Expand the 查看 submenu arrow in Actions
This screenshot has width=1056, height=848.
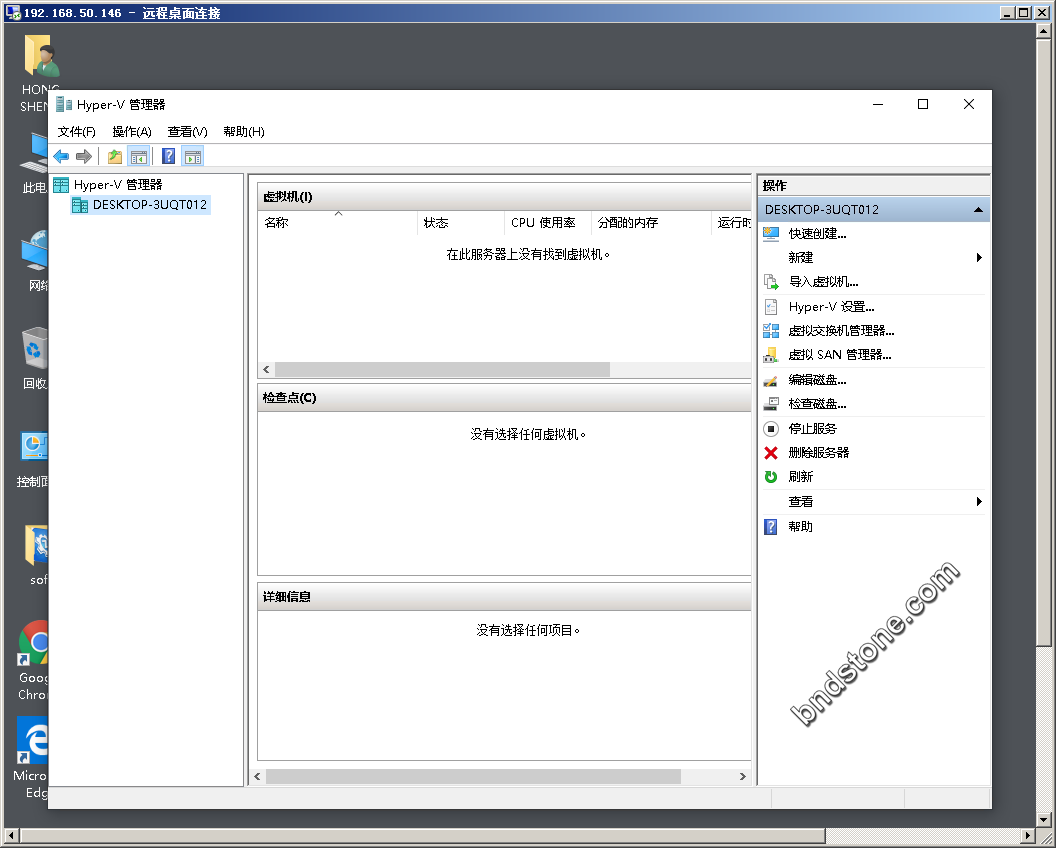979,501
